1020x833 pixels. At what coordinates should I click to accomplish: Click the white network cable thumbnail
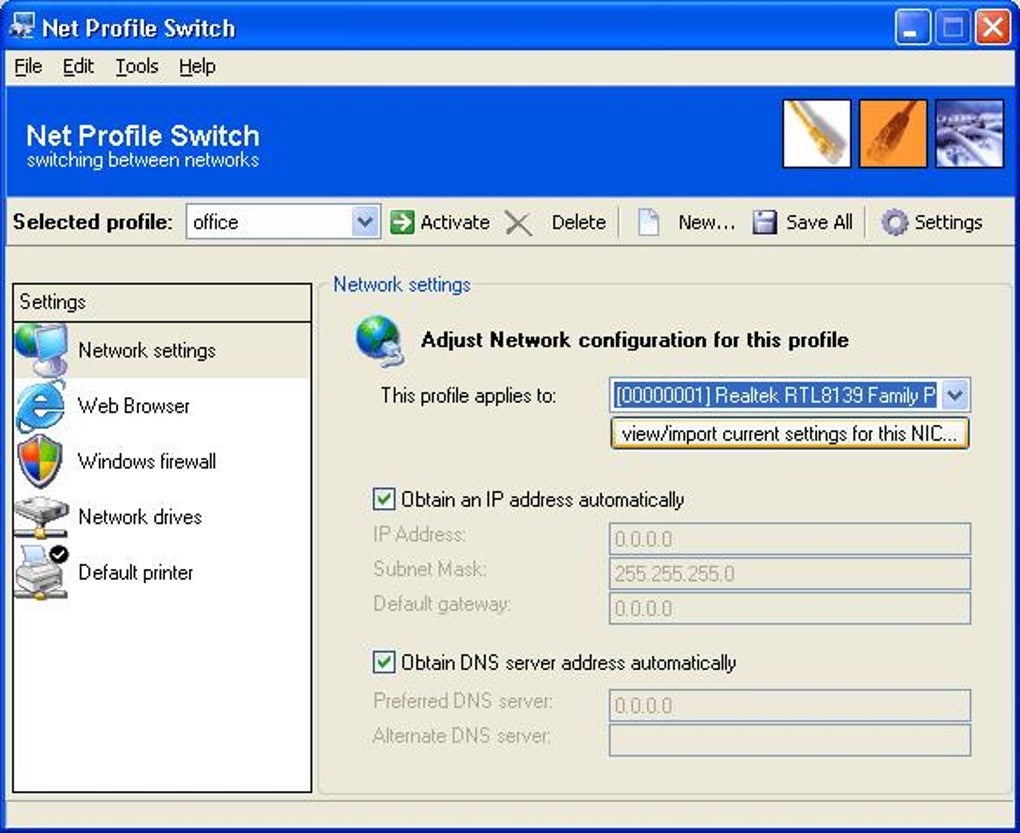816,133
